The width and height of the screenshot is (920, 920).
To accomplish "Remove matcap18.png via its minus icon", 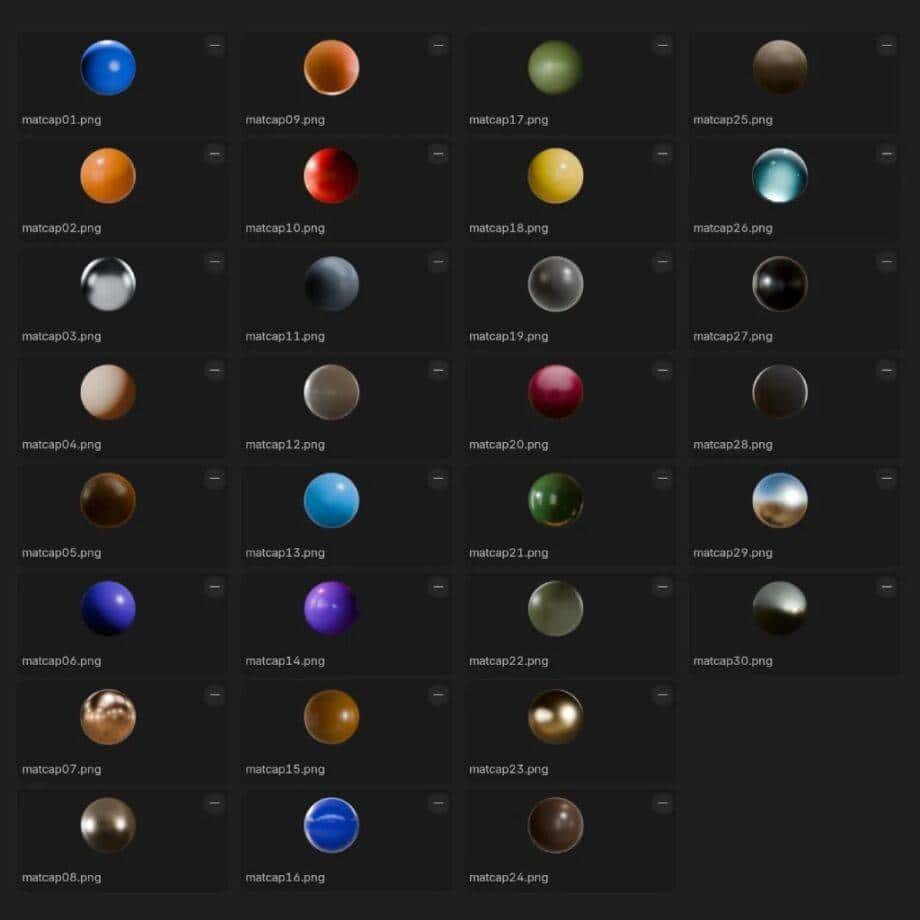I will click(662, 154).
